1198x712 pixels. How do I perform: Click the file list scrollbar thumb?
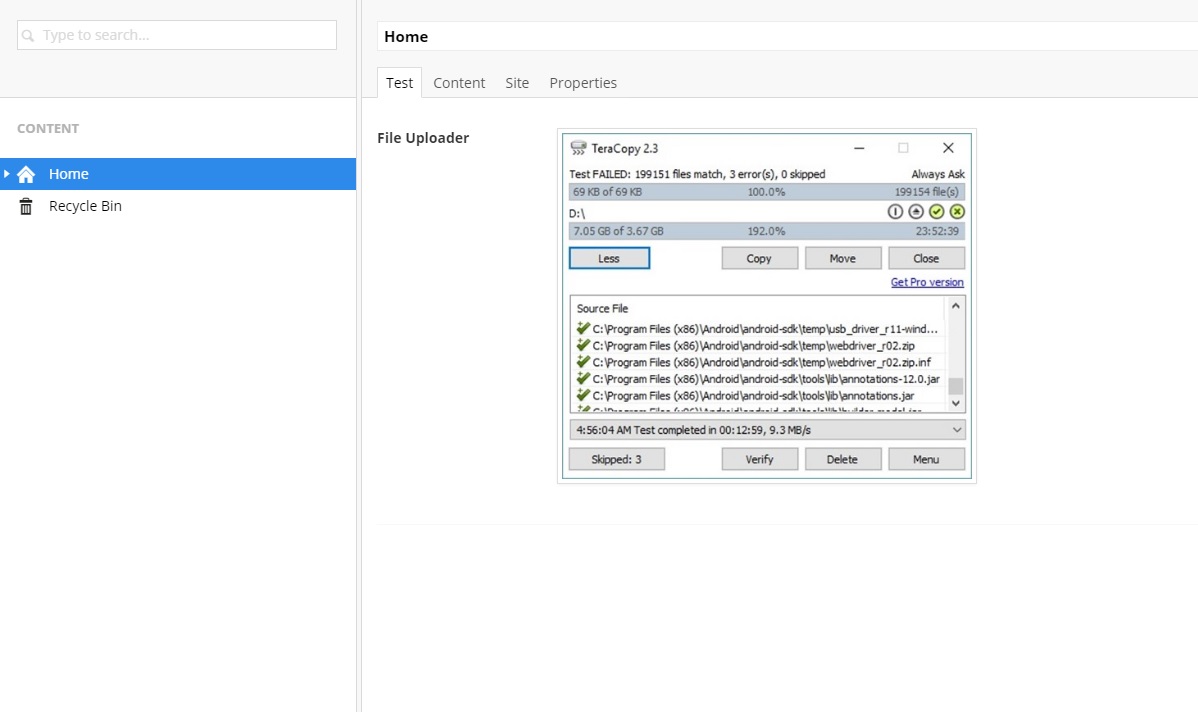[x=955, y=386]
